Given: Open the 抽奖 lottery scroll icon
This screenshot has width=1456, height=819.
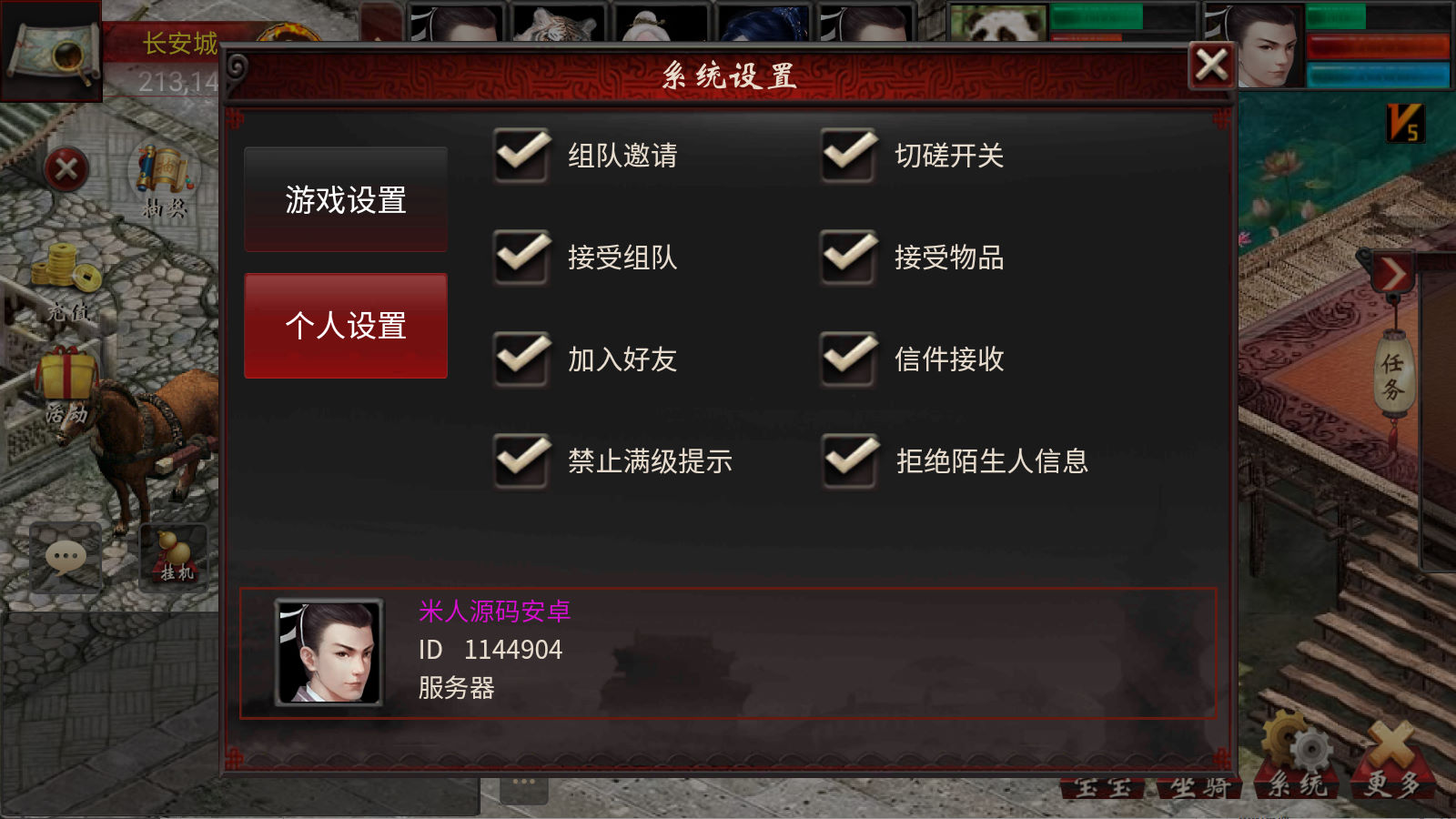Looking at the screenshot, I should (165, 180).
